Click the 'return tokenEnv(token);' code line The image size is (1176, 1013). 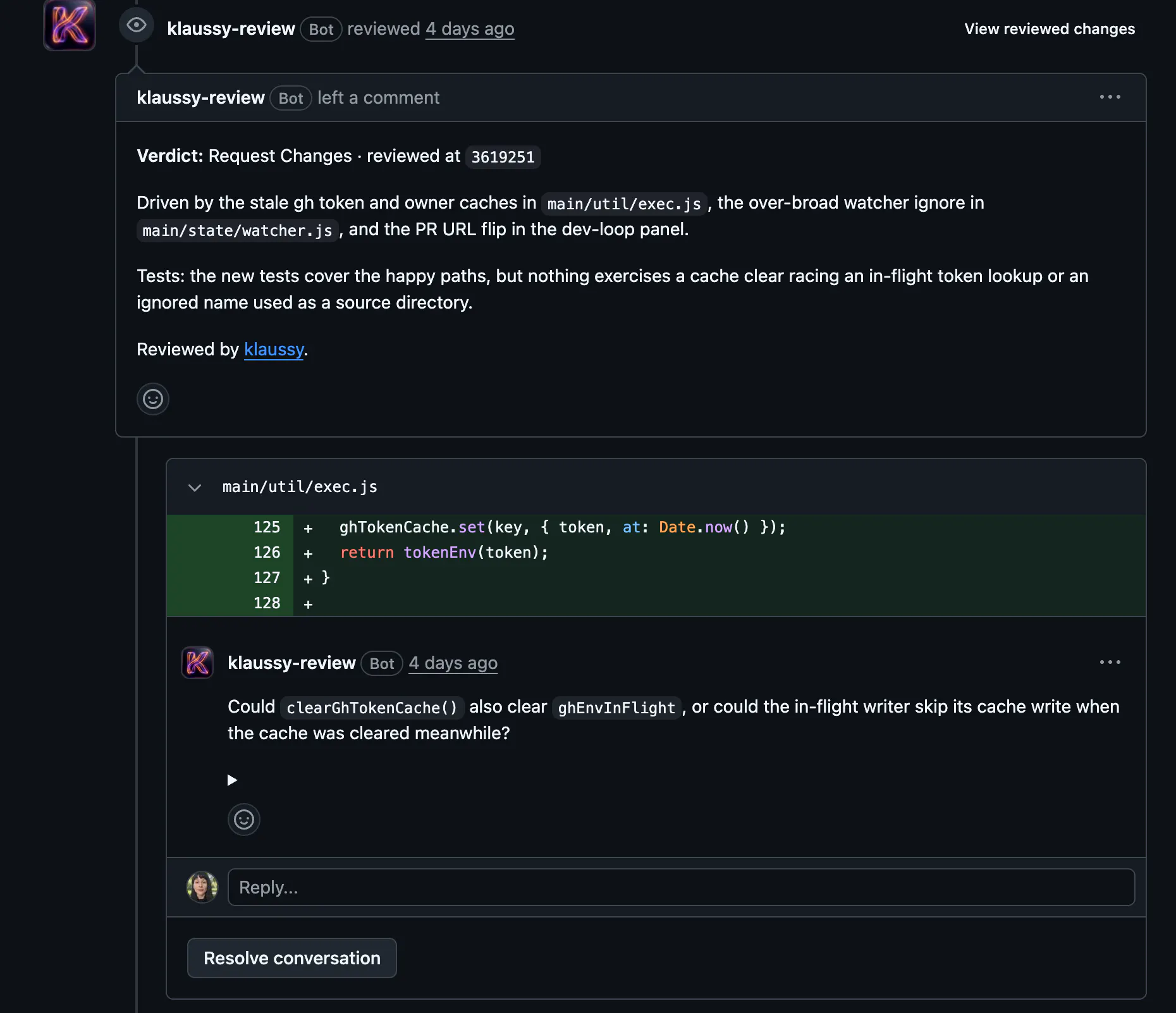pos(444,553)
